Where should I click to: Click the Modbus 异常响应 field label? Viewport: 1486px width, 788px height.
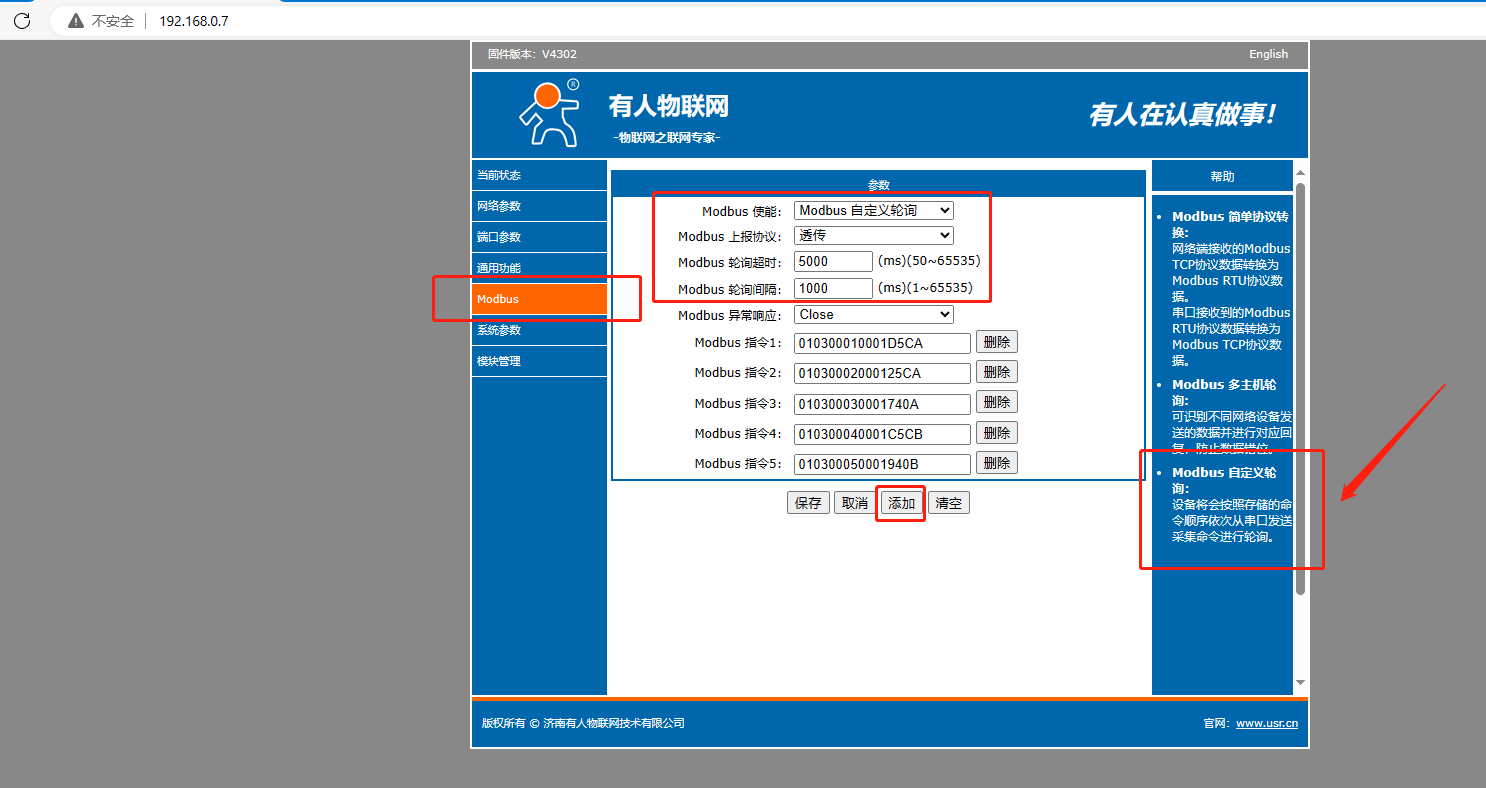729,315
